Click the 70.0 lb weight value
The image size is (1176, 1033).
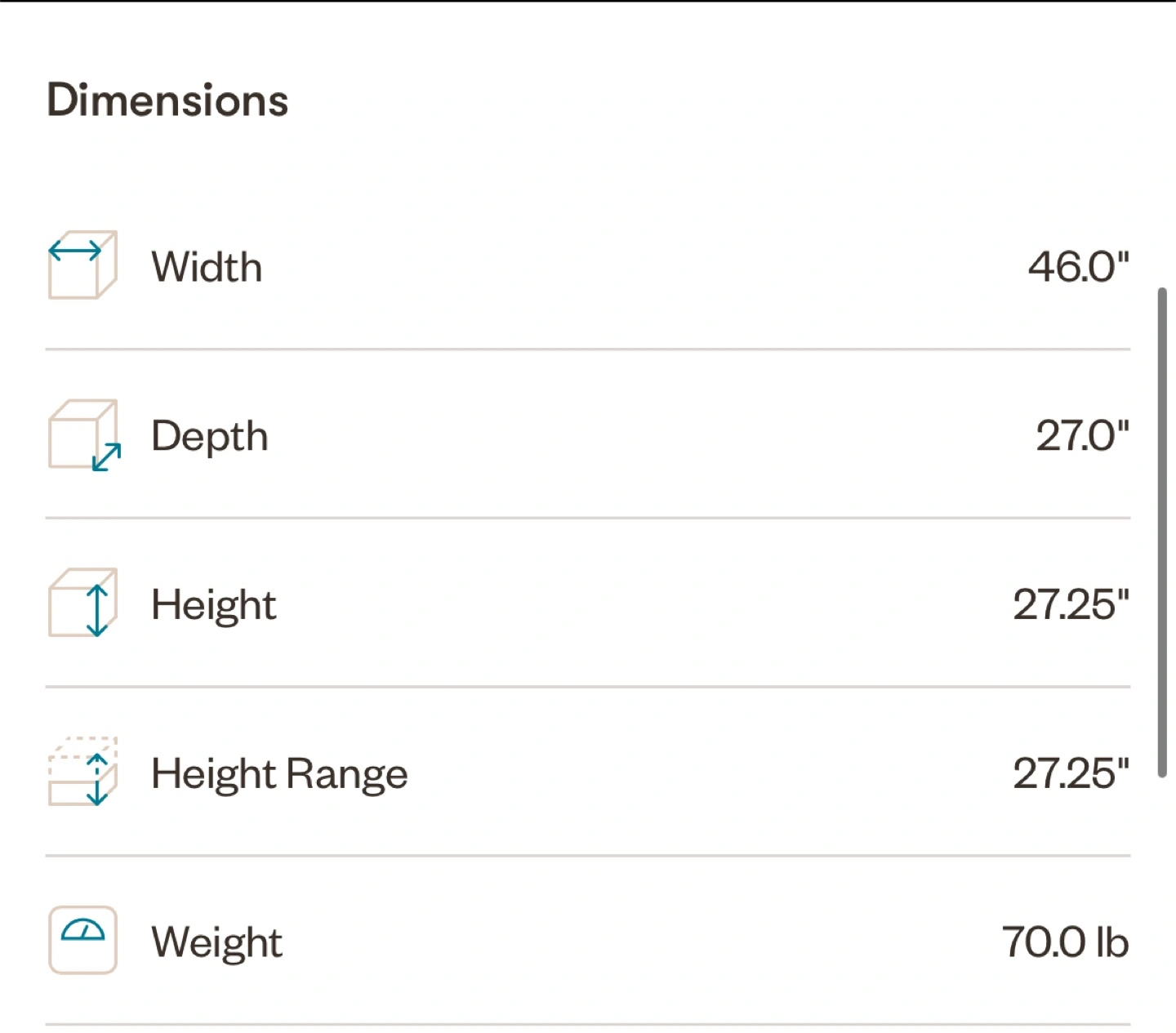[1066, 942]
